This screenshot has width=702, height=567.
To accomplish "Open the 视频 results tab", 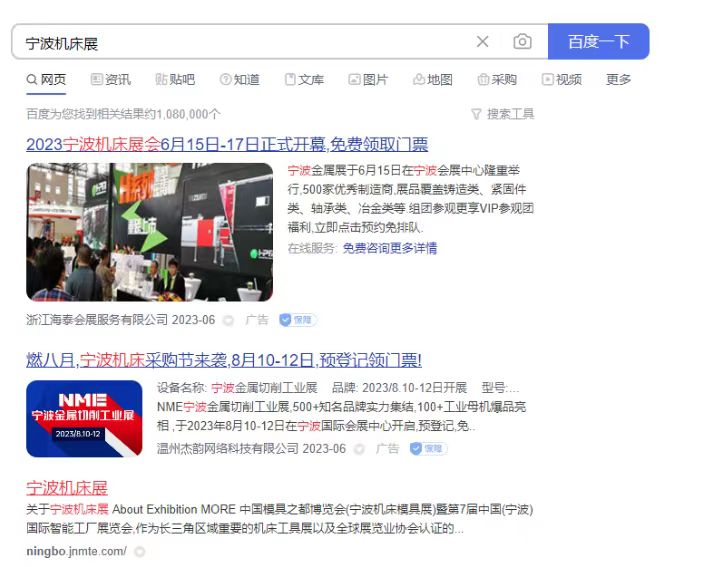I will [561, 80].
